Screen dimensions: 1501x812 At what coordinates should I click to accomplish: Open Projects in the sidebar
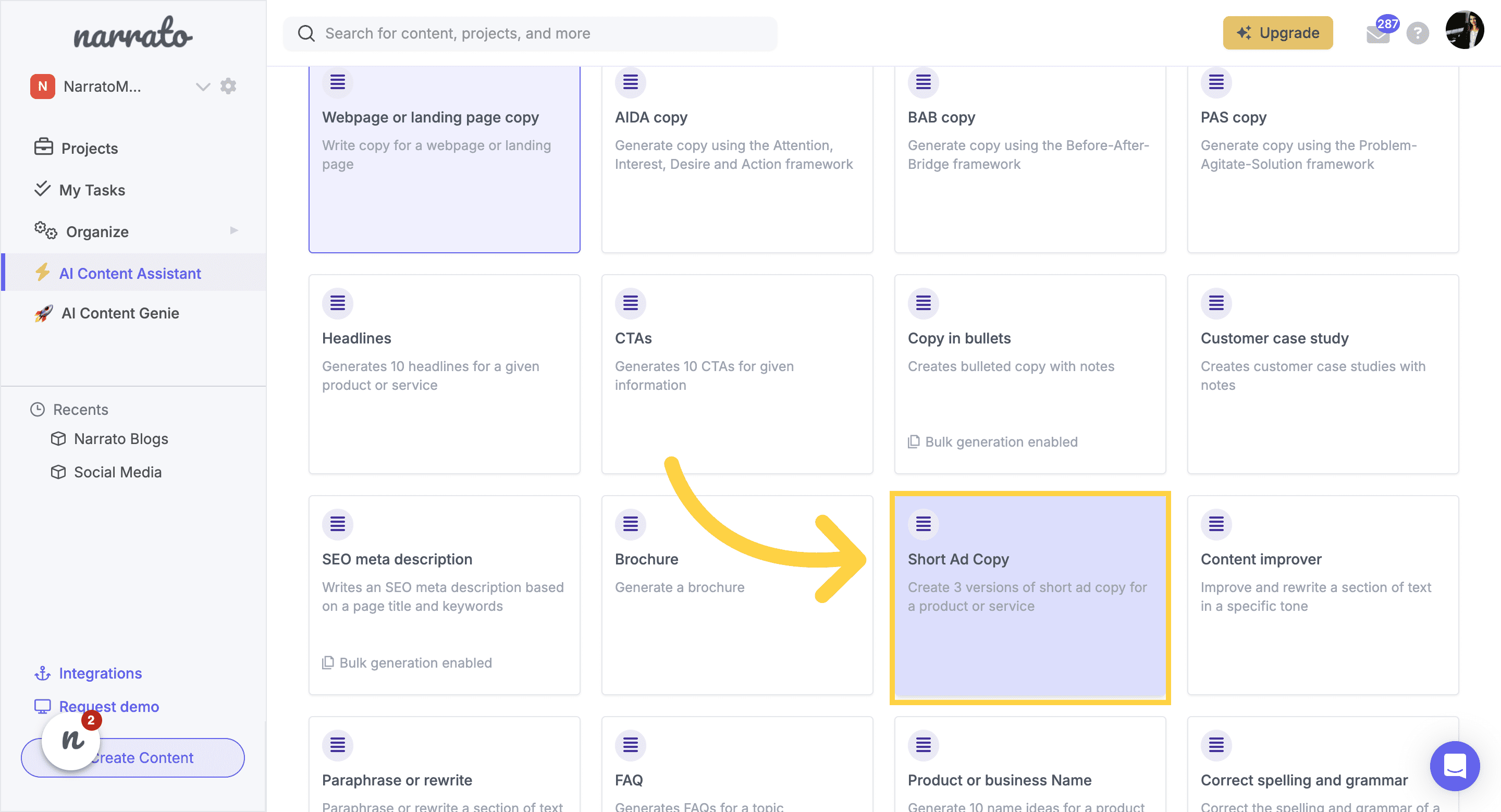click(90, 148)
